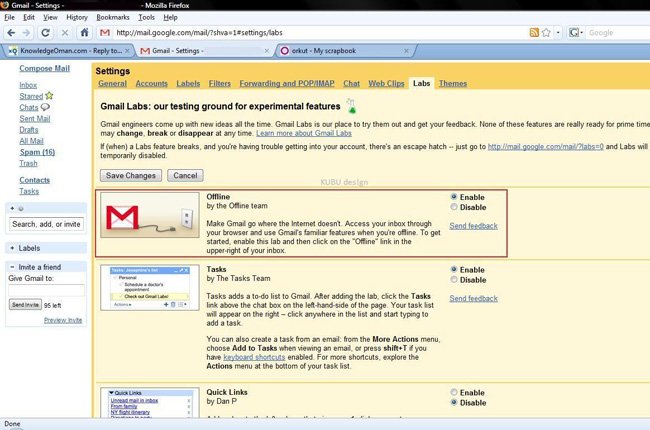
Task: Select Disable for Quick Links lab
Action: [454, 402]
